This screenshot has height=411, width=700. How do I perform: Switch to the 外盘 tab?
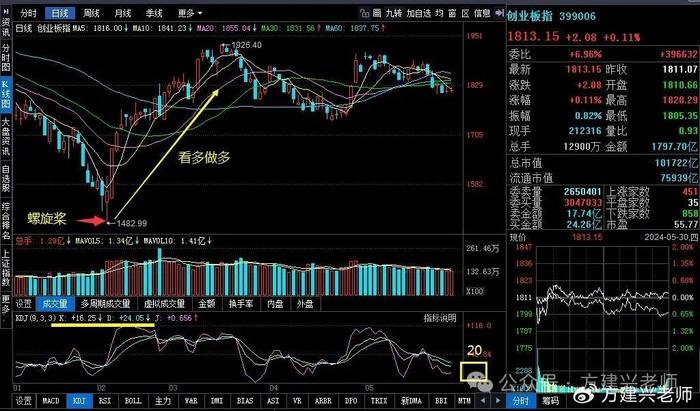305,304
